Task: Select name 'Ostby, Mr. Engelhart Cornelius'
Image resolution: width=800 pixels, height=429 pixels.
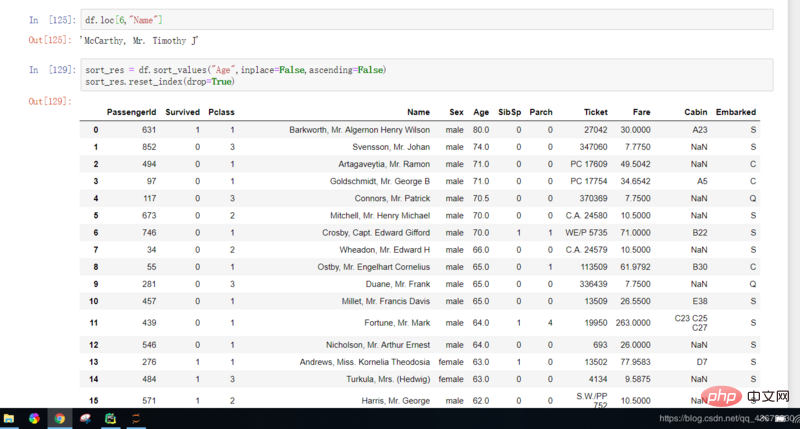Action: coord(373,267)
